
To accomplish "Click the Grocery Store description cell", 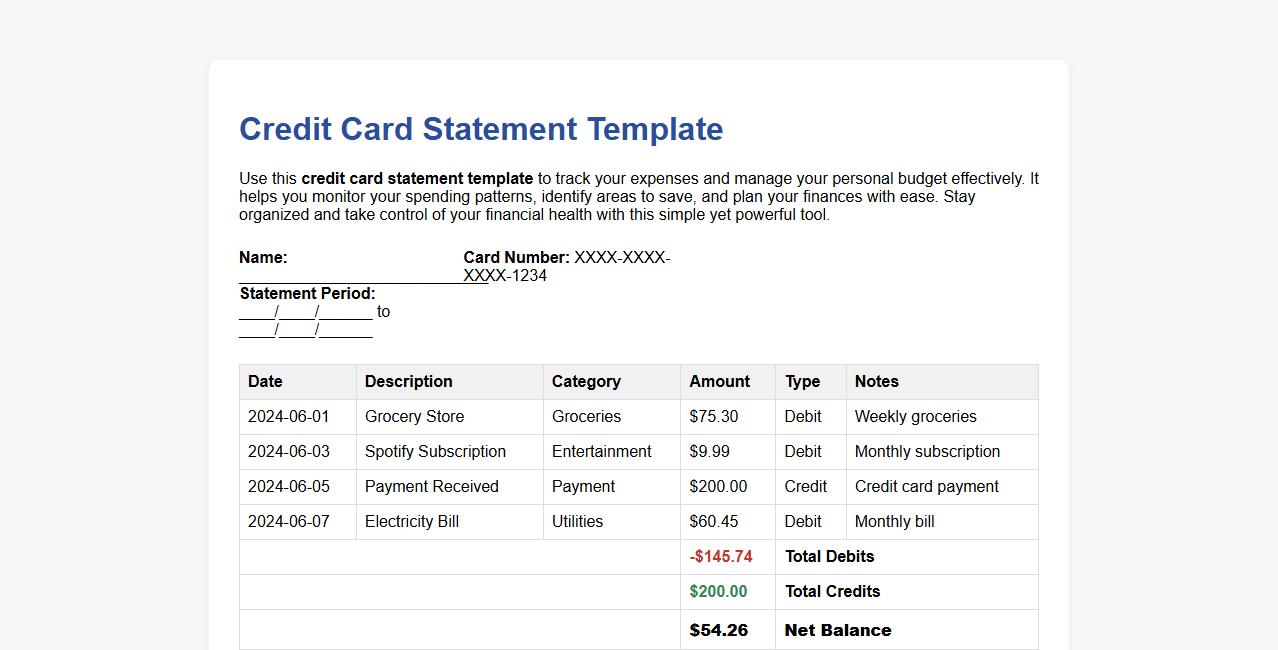I will pos(414,416).
